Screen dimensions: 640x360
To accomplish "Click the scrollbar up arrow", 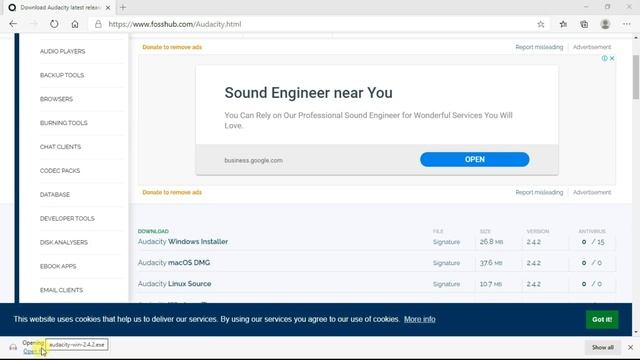I will tap(636, 38).
